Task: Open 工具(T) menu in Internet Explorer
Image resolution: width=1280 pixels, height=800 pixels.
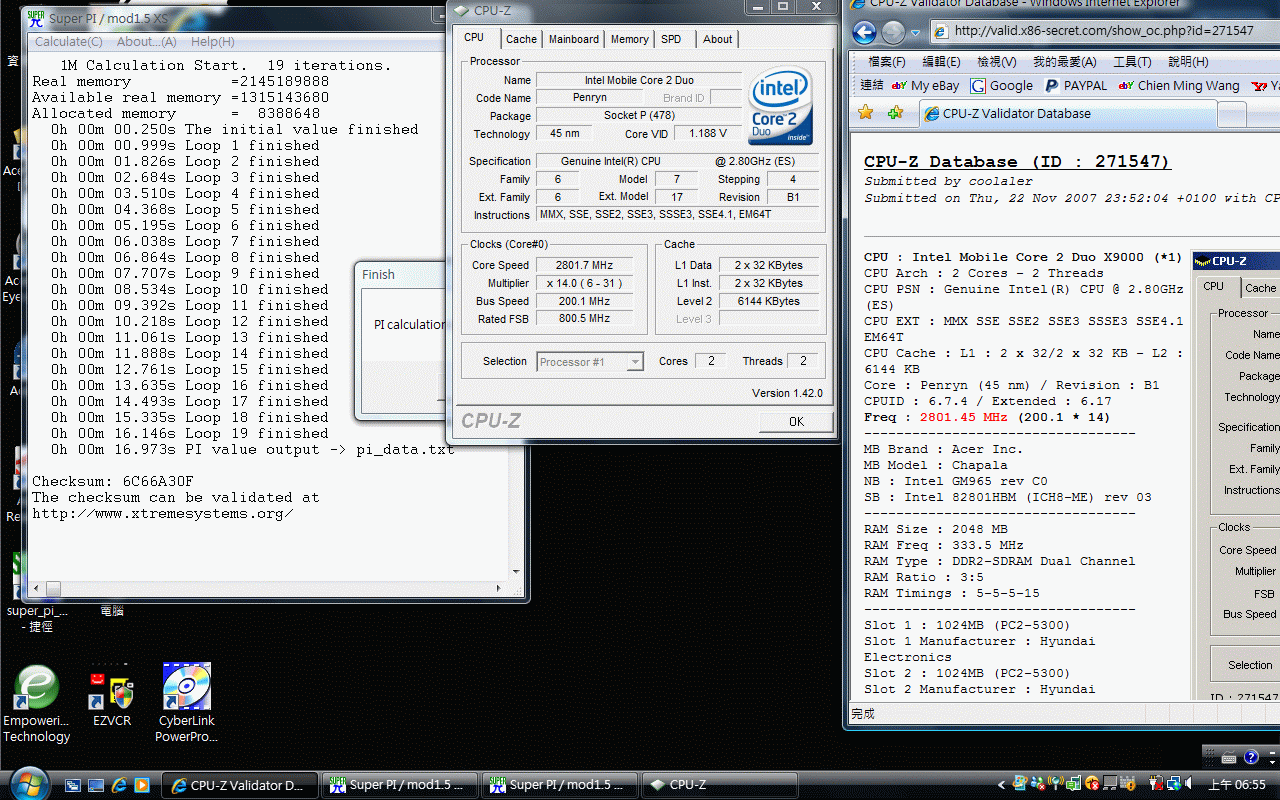Action: (x=1132, y=62)
